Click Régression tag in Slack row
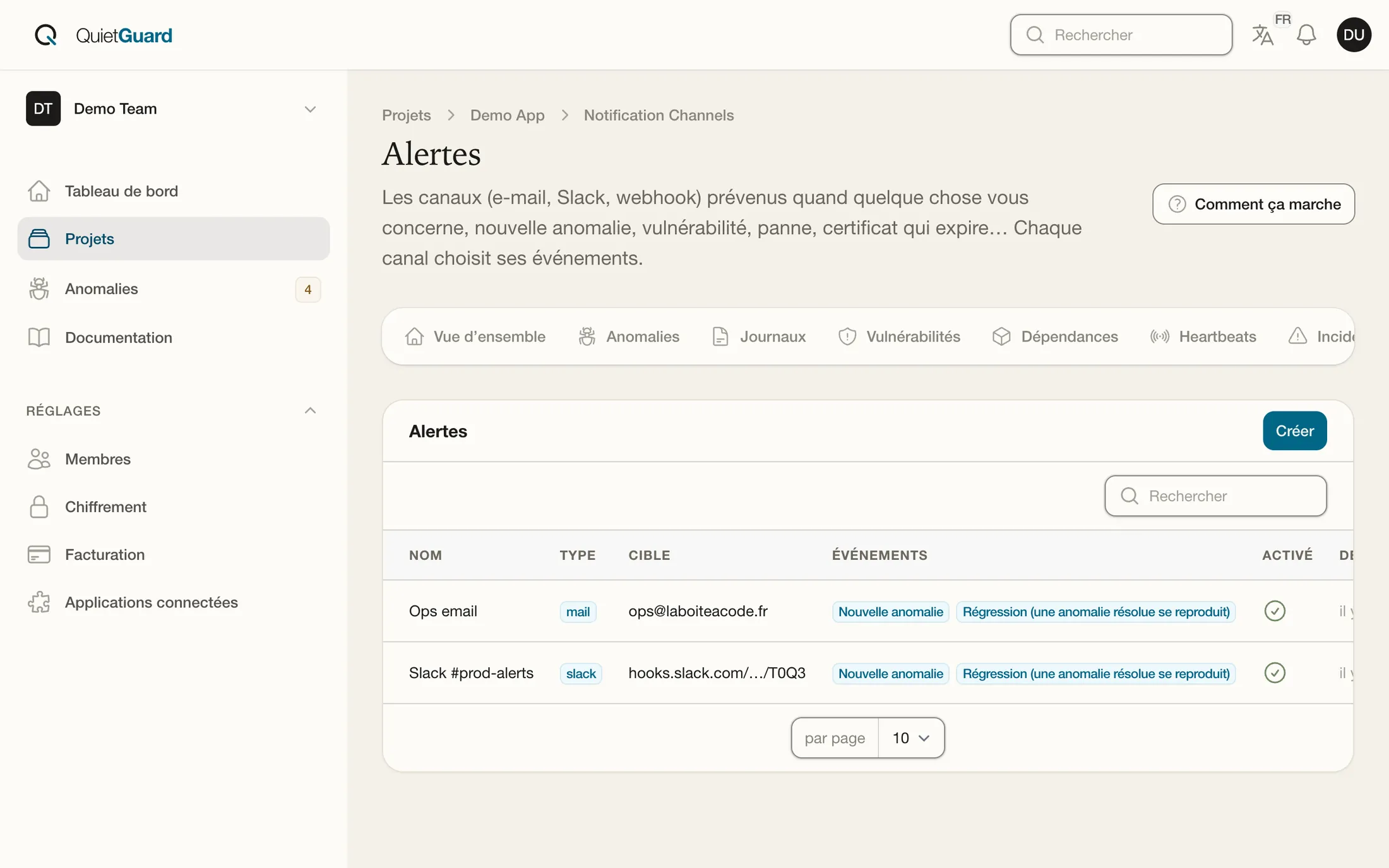Viewport: 1389px width, 868px height. pos(1096,673)
